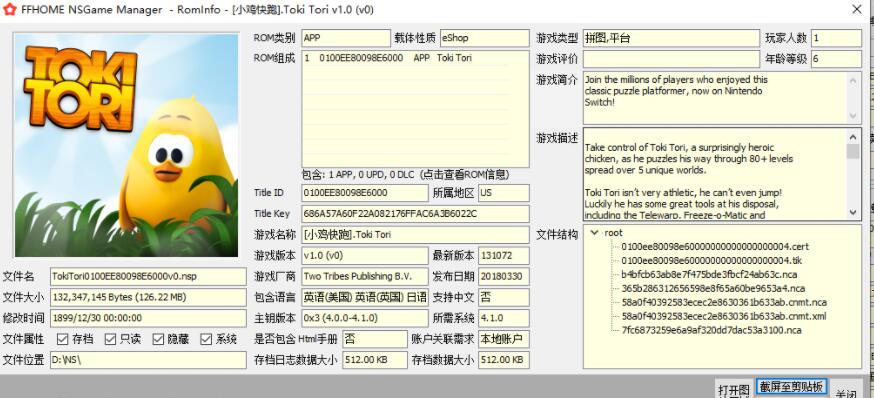Click the 文件位置 field showing D:\NS\
This screenshot has height=398, width=874.
pos(148,360)
